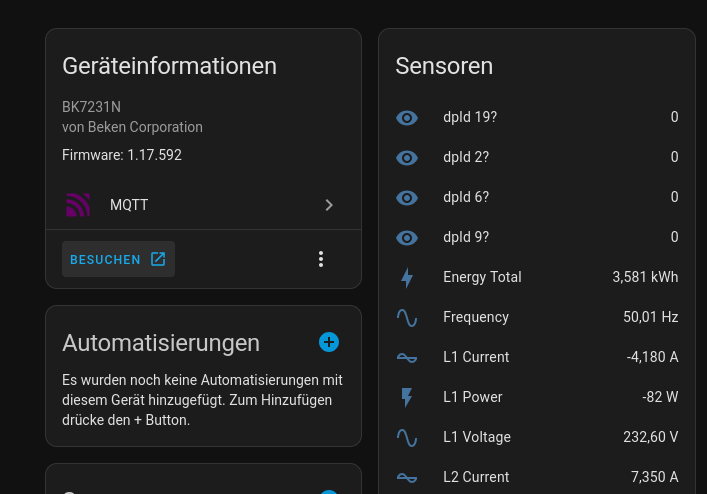Click the purple MQTT integration logo

(78, 205)
